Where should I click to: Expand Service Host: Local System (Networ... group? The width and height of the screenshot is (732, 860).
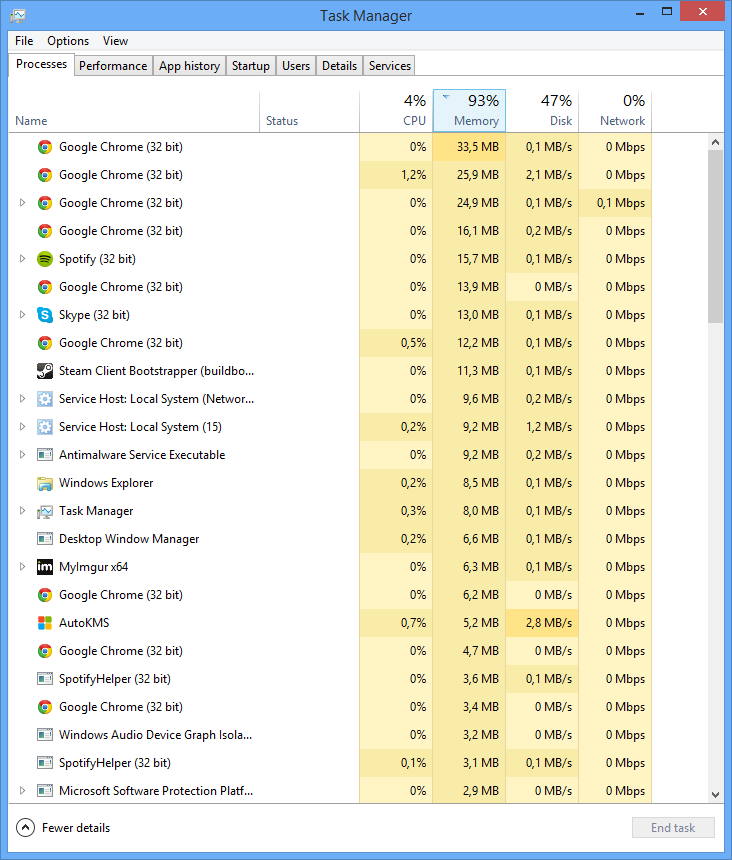coord(22,399)
